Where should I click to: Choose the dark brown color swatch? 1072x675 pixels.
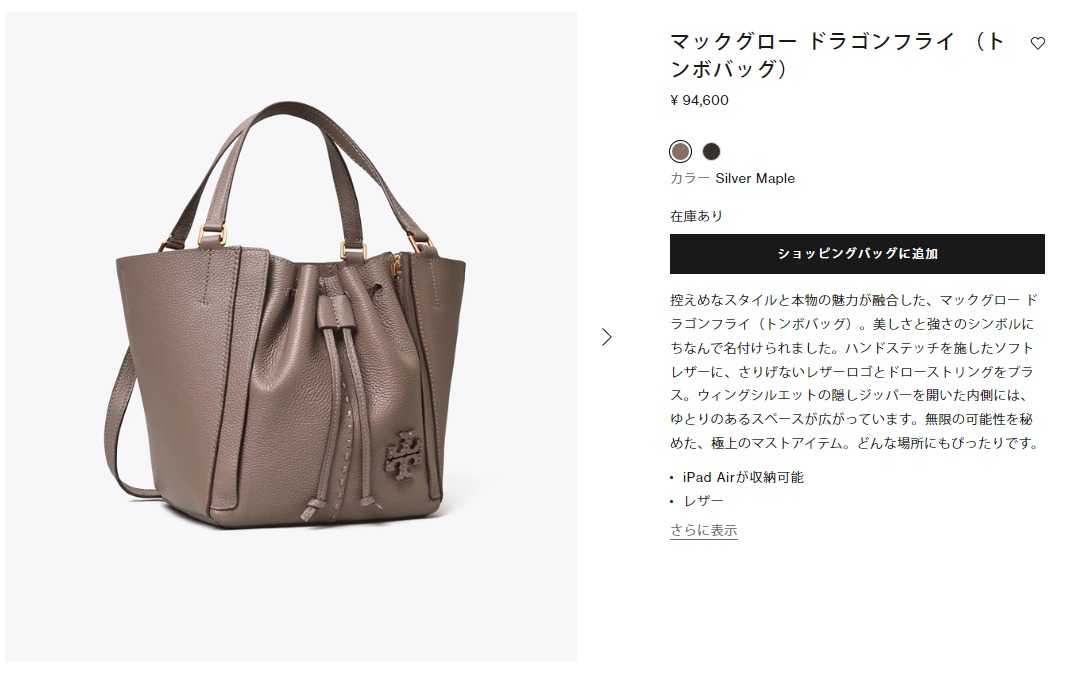coord(712,151)
